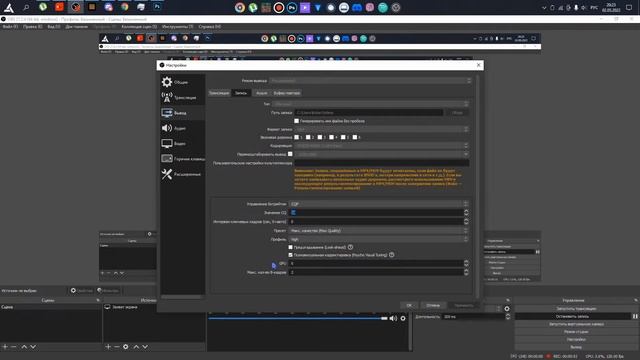The width and height of the screenshot is (640, 360).
Task: Click Stop Recording (Остановить запись) in Controls panel
Action: 573,316
